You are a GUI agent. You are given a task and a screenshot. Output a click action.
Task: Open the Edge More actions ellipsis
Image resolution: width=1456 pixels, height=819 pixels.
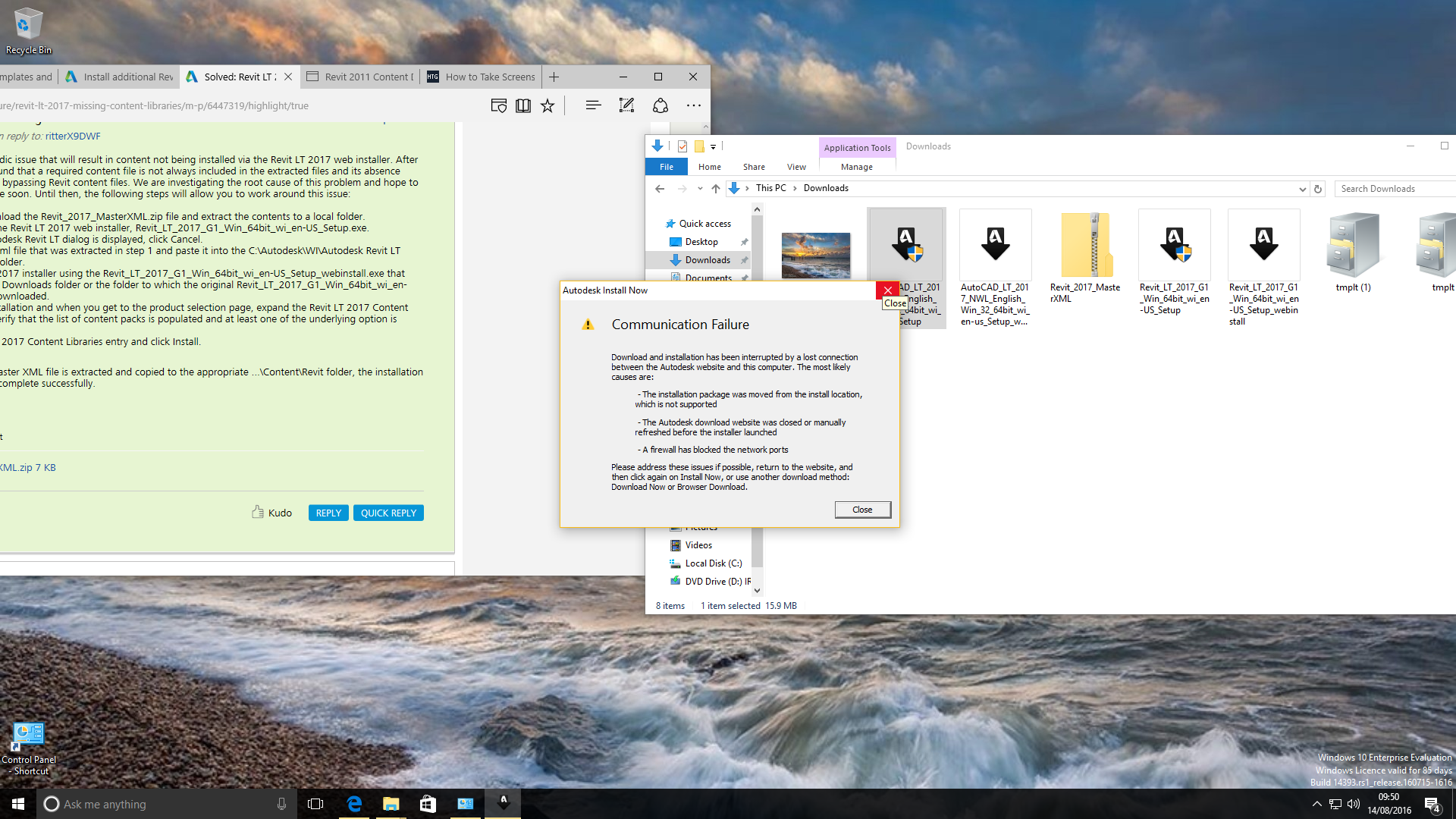tap(693, 105)
